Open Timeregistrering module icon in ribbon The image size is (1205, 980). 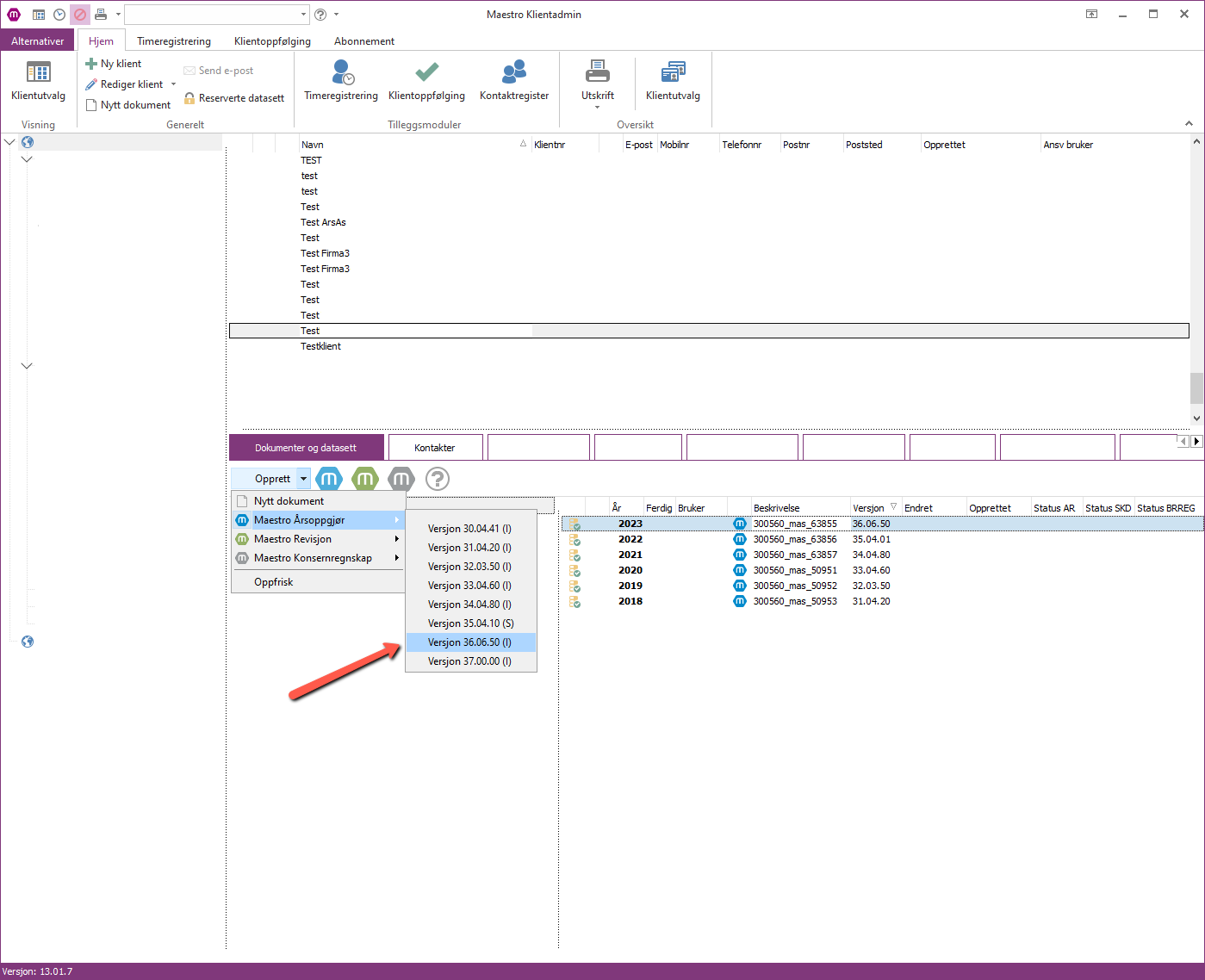click(x=341, y=82)
